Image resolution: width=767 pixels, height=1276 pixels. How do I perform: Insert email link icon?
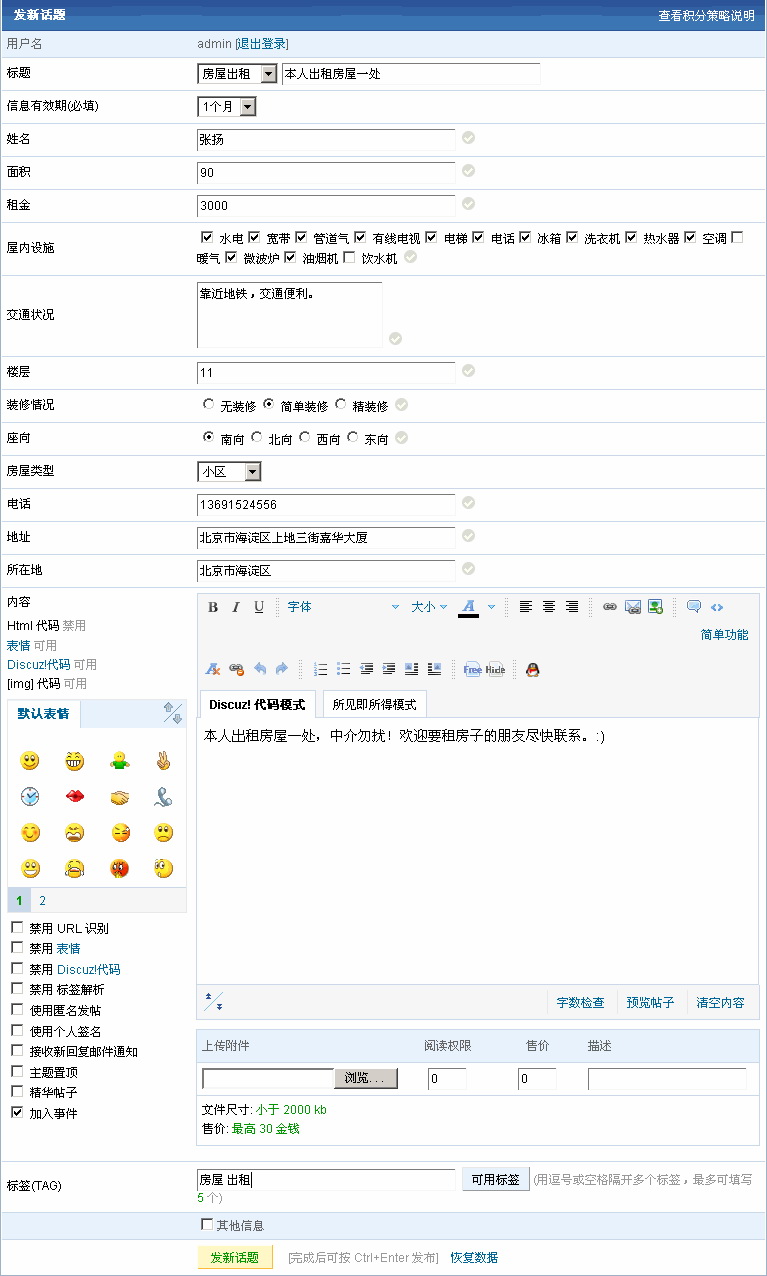(x=633, y=607)
